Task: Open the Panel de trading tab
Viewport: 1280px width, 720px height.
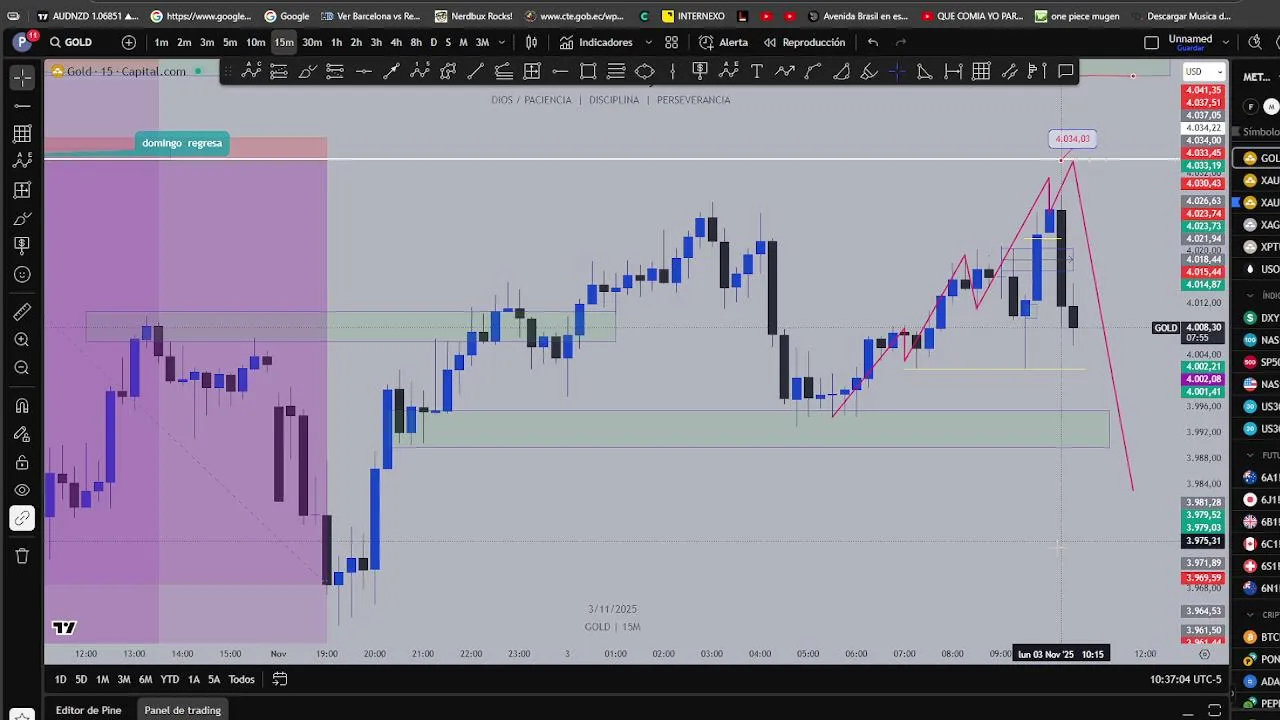Action: (182, 710)
